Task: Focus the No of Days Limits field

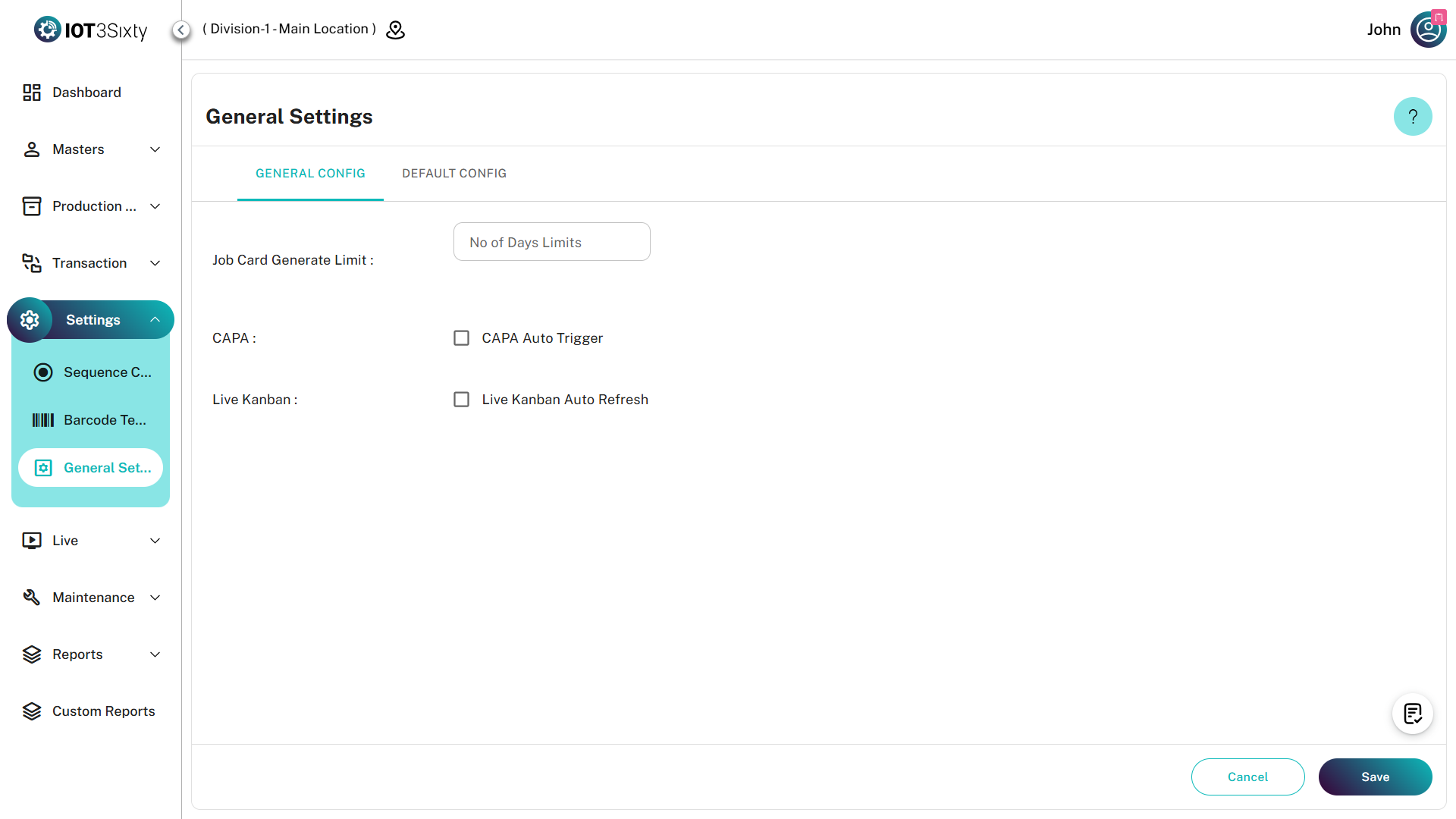Action: (551, 242)
